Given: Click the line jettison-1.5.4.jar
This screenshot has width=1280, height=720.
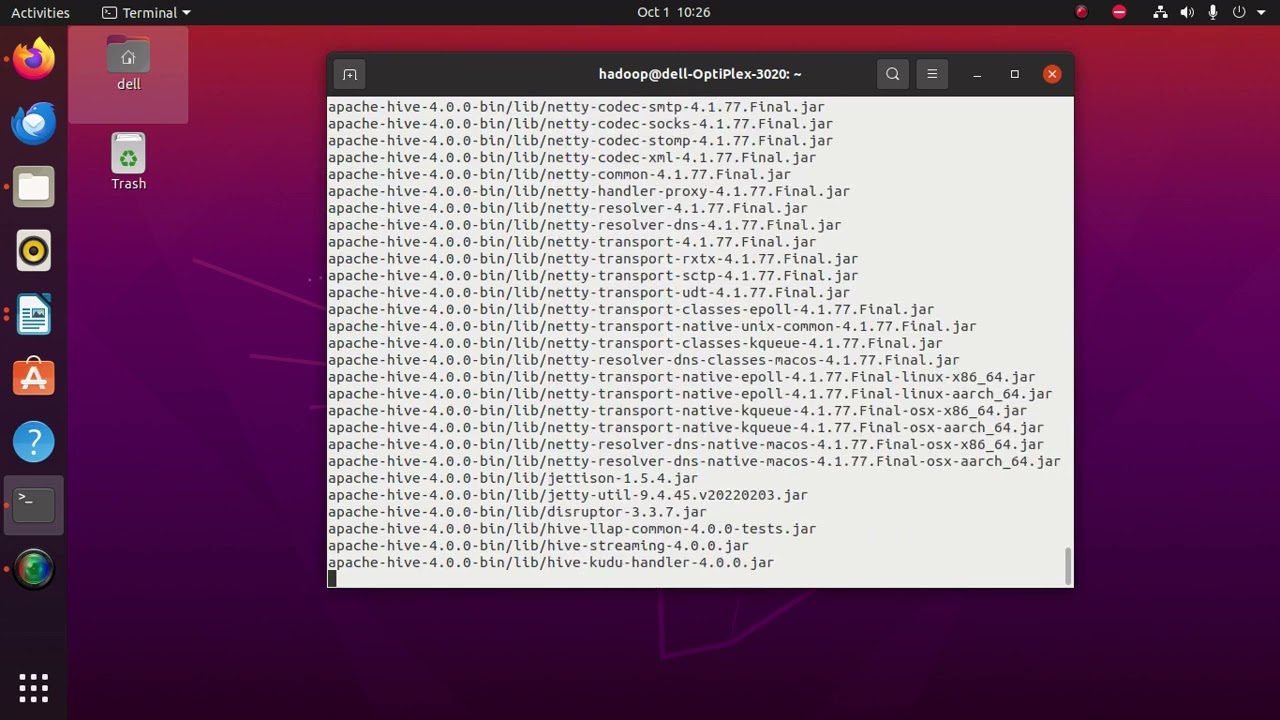Looking at the screenshot, I should coord(513,478).
